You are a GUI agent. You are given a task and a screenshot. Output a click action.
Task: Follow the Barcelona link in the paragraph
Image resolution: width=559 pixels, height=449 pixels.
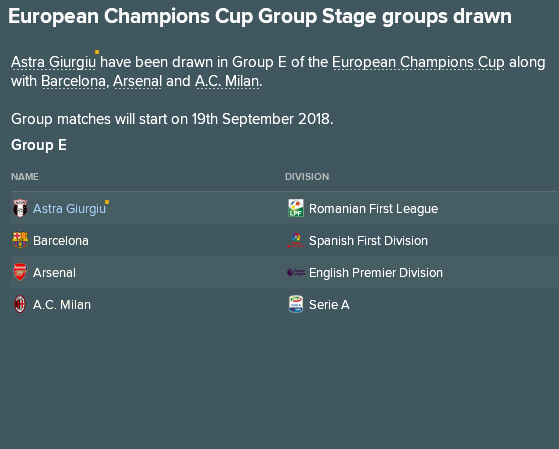click(x=73, y=81)
